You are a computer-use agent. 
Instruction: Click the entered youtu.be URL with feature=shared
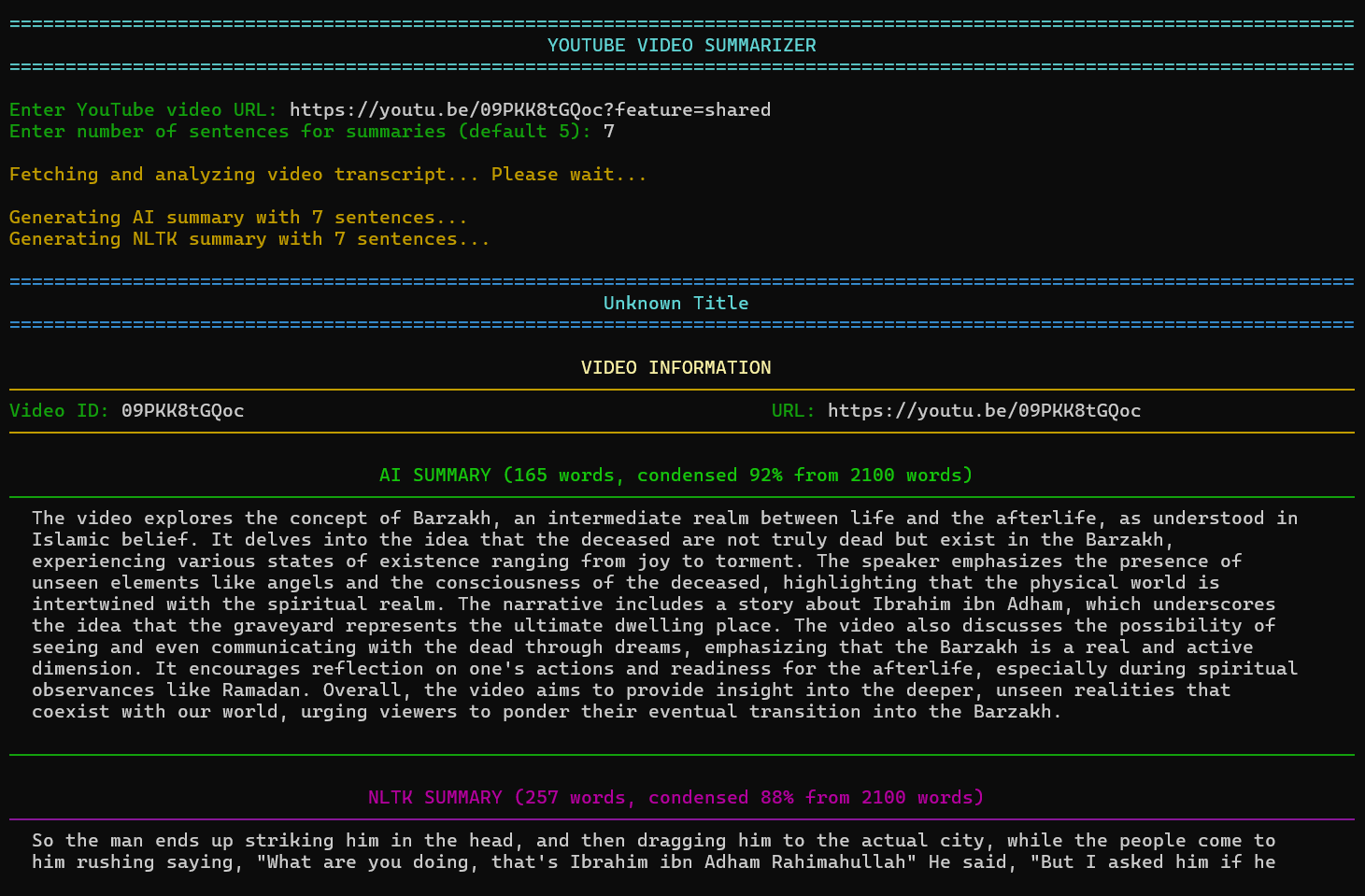point(530,110)
